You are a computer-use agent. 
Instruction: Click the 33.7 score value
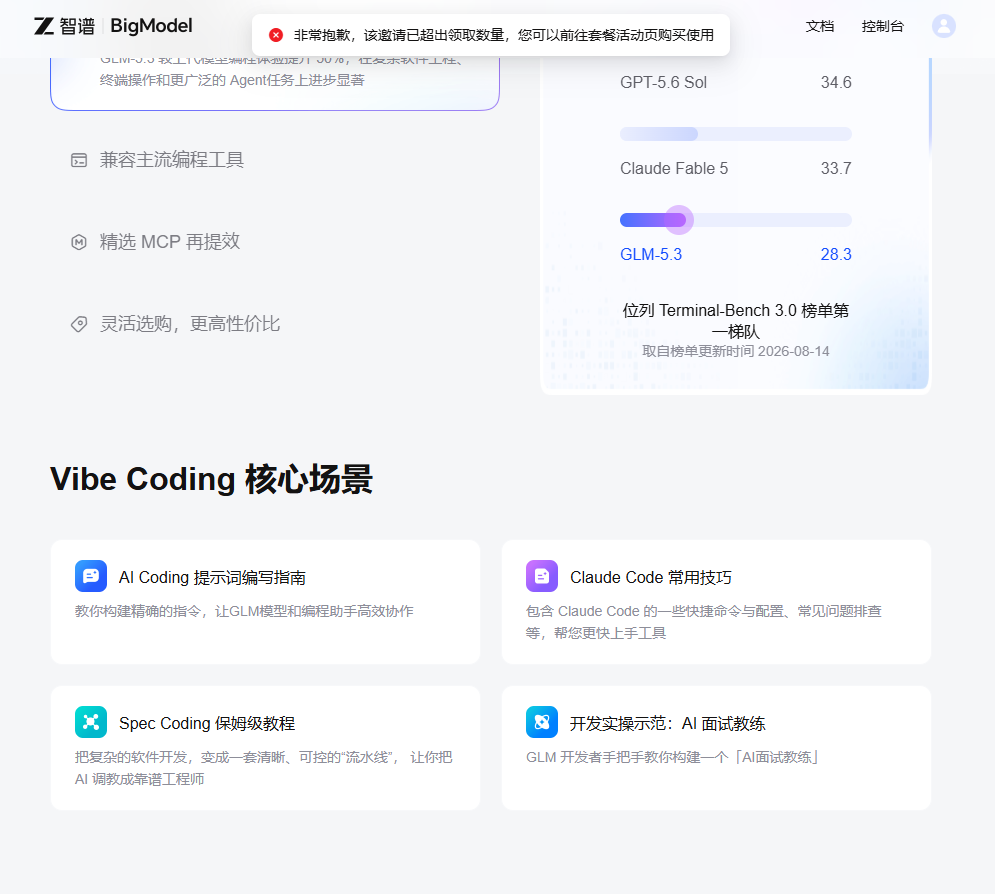click(836, 168)
